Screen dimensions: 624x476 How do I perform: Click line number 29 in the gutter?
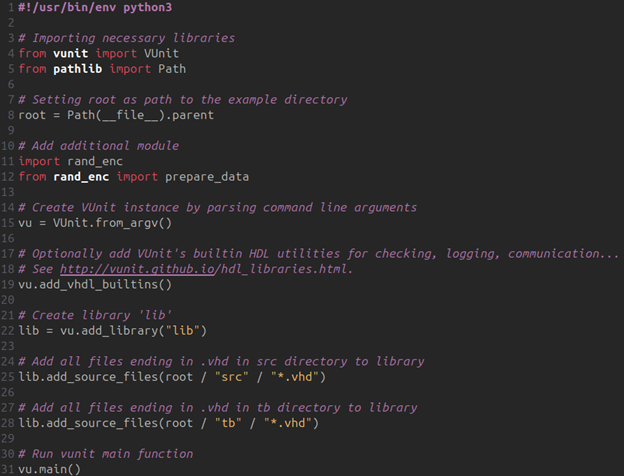pyautogui.click(x=8, y=439)
